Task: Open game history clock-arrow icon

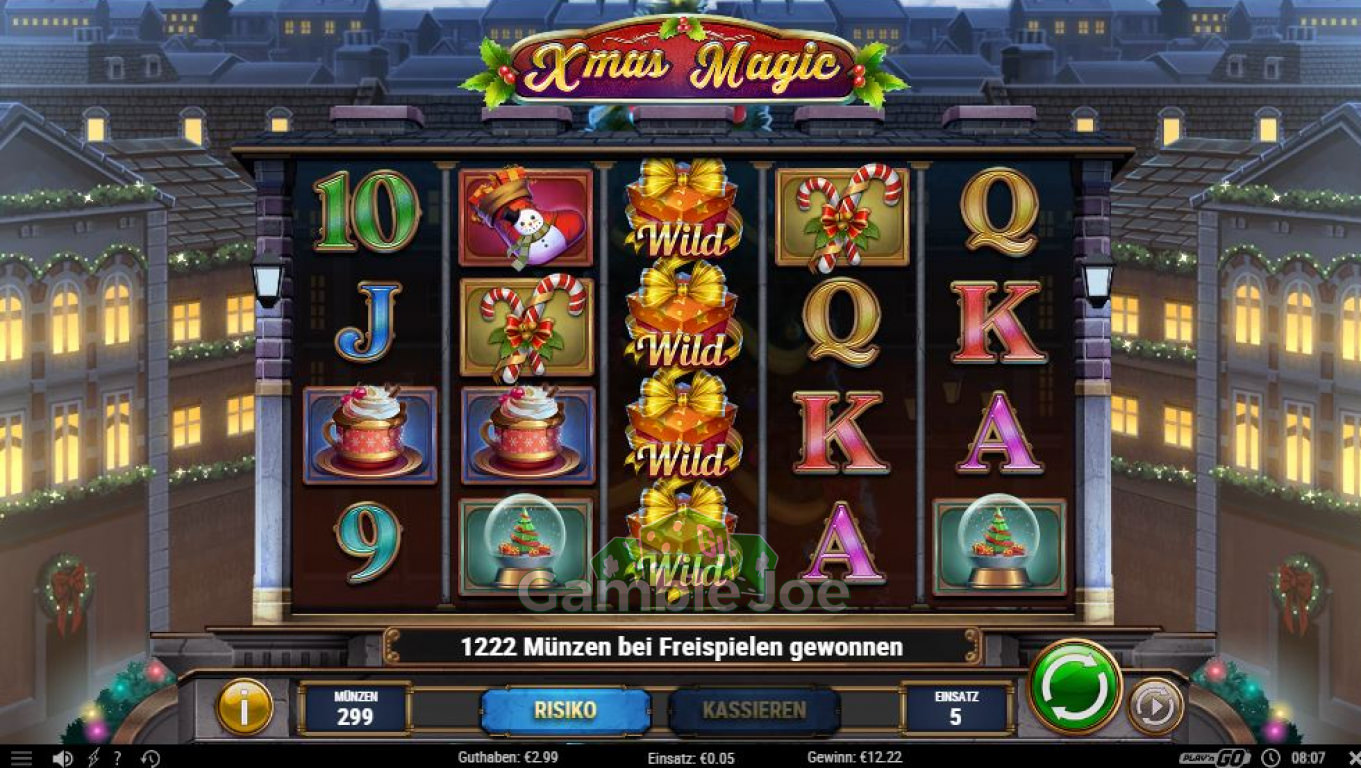Action: [x=150, y=758]
